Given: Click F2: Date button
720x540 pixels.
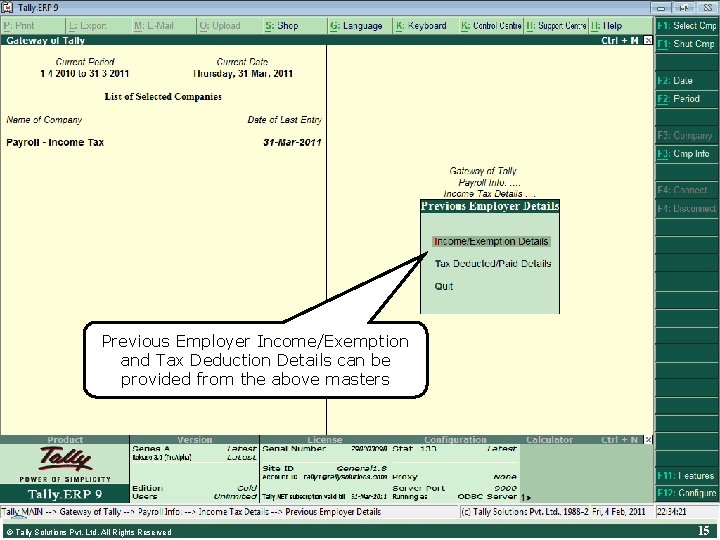Looking at the screenshot, I should pos(687,81).
